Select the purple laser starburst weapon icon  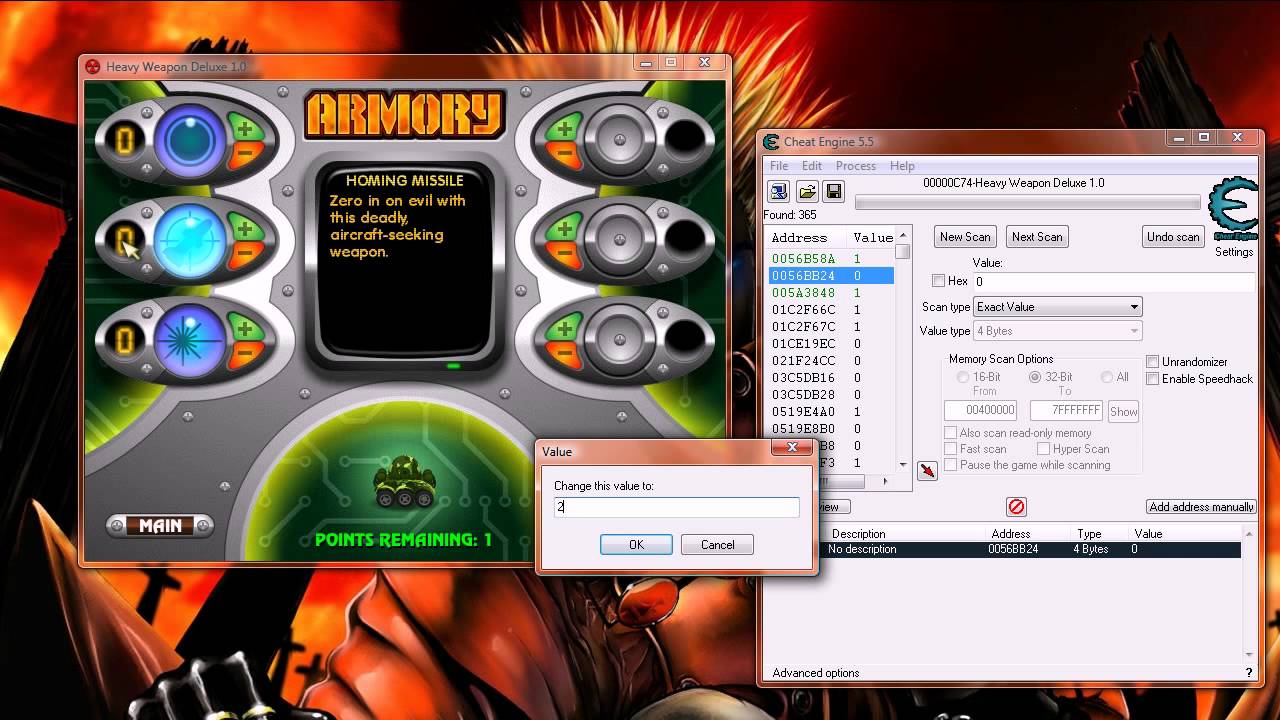[x=189, y=340]
